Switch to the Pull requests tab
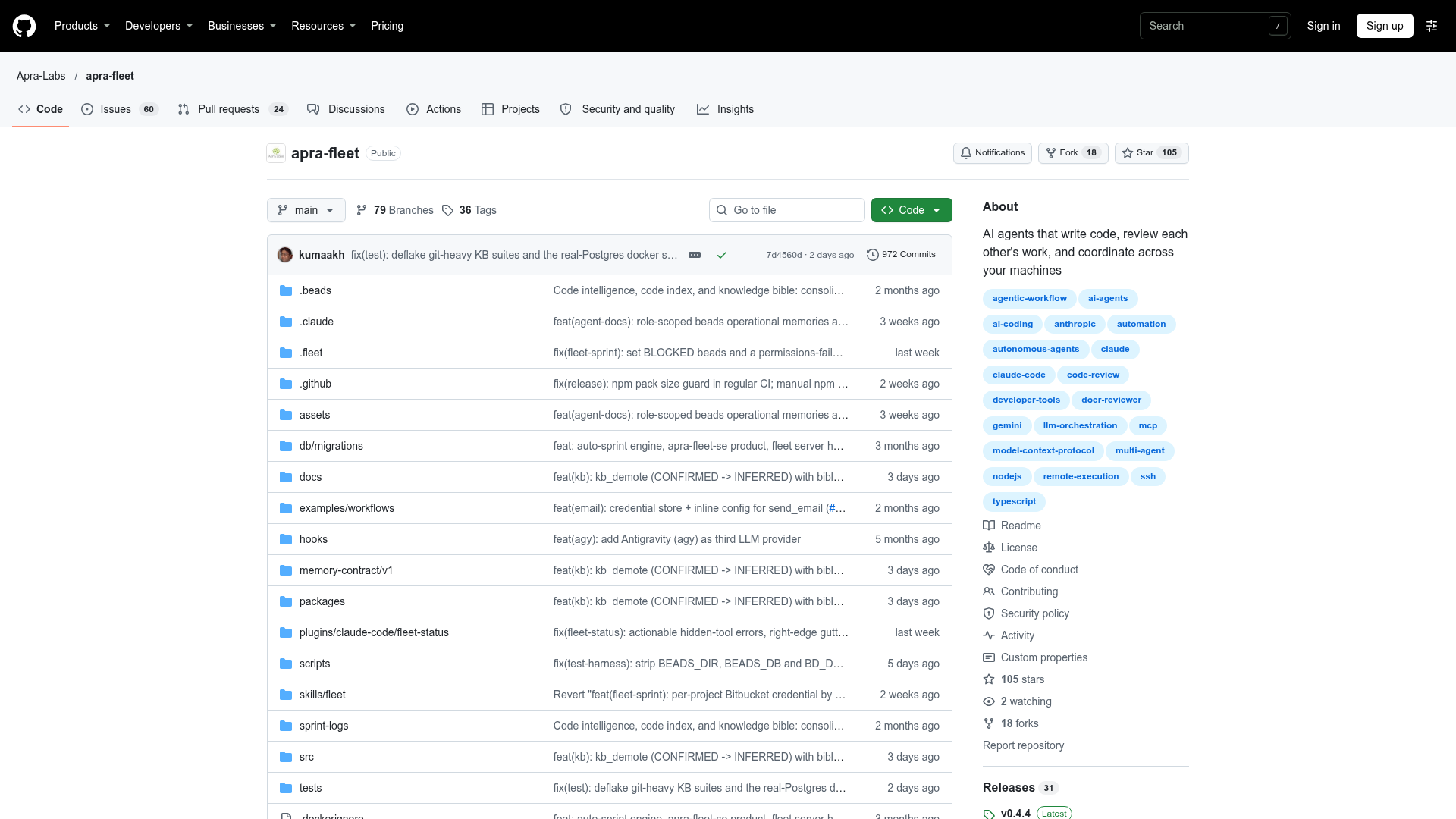Screen dimensions: 1456x819 (233, 109)
